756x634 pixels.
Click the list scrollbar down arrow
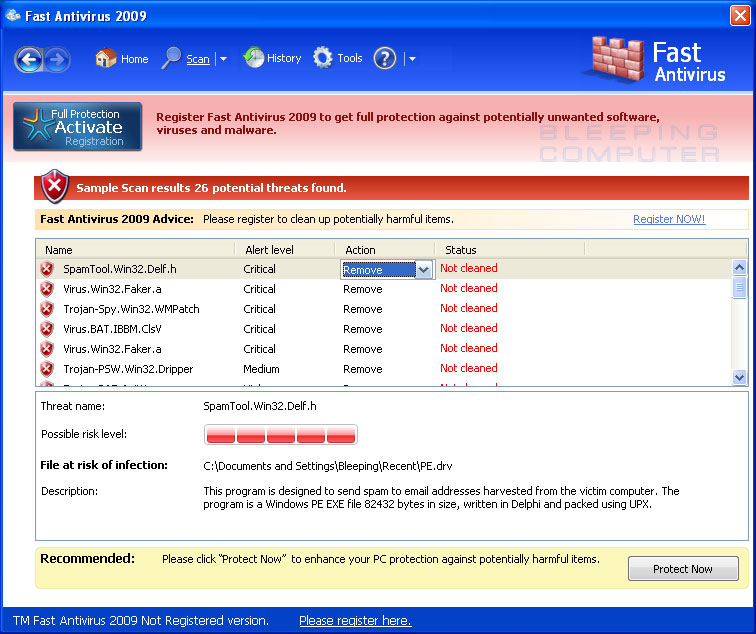739,377
